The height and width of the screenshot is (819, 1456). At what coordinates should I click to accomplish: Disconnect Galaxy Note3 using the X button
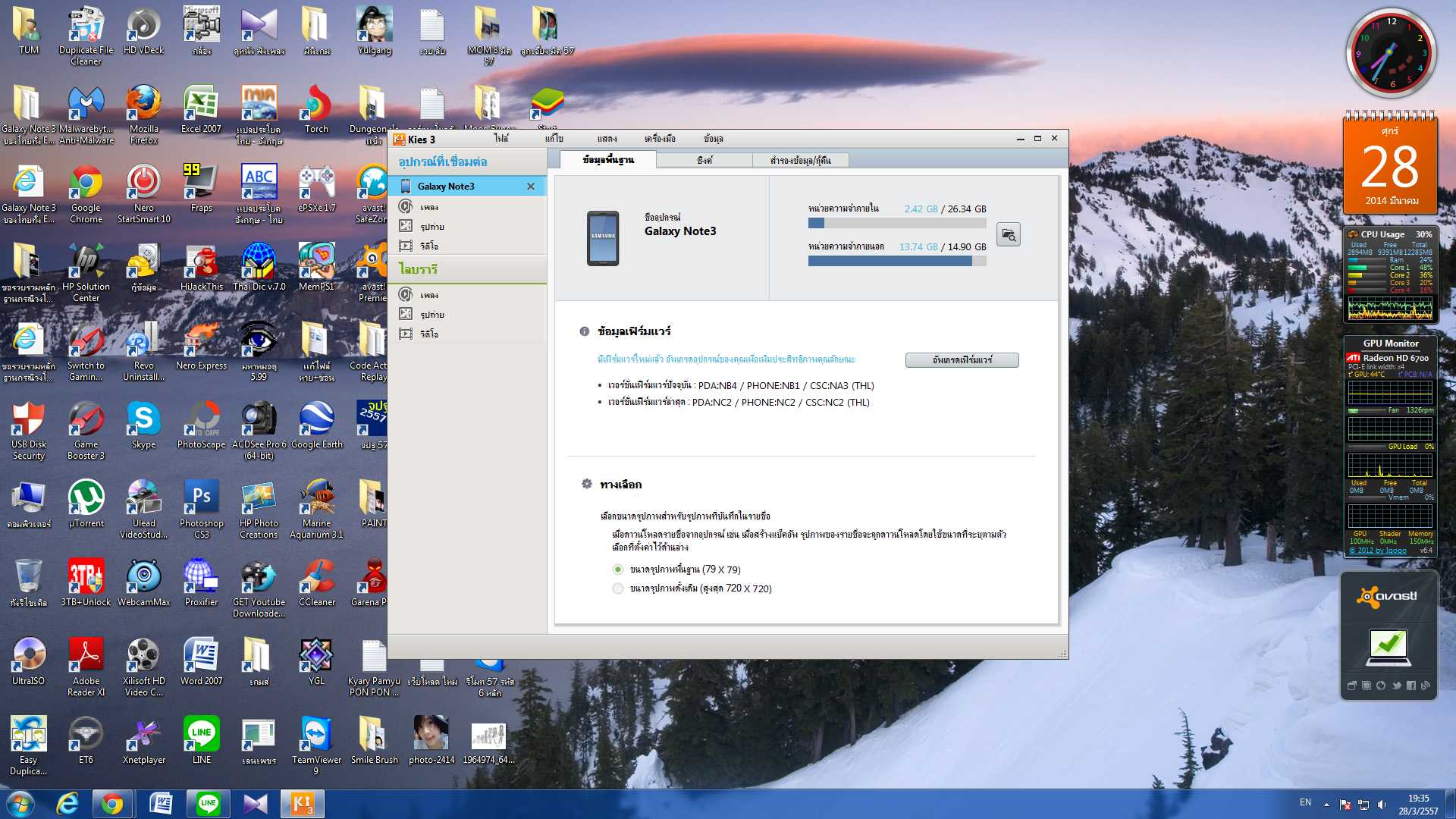click(x=531, y=187)
